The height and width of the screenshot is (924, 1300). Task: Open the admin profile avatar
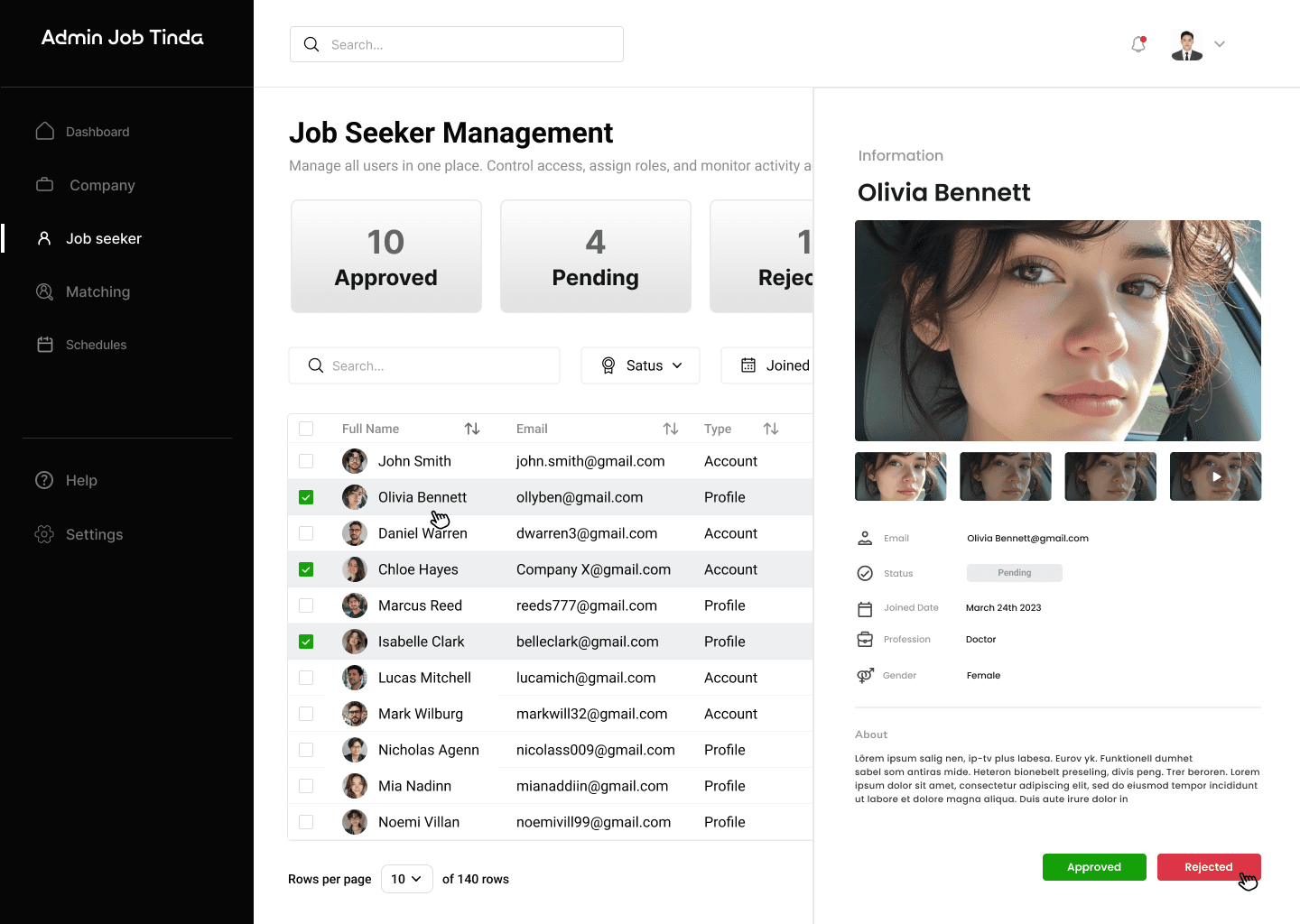(x=1186, y=44)
